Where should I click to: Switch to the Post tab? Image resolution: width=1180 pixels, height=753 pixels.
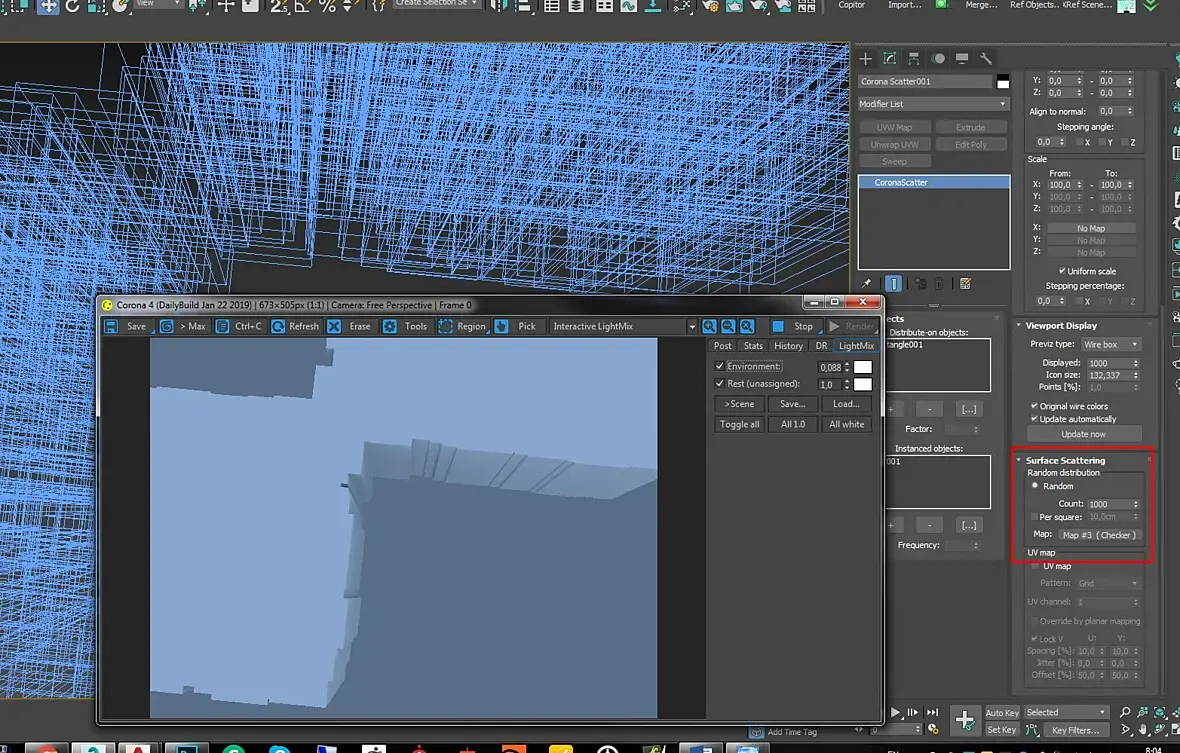(x=722, y=346)
